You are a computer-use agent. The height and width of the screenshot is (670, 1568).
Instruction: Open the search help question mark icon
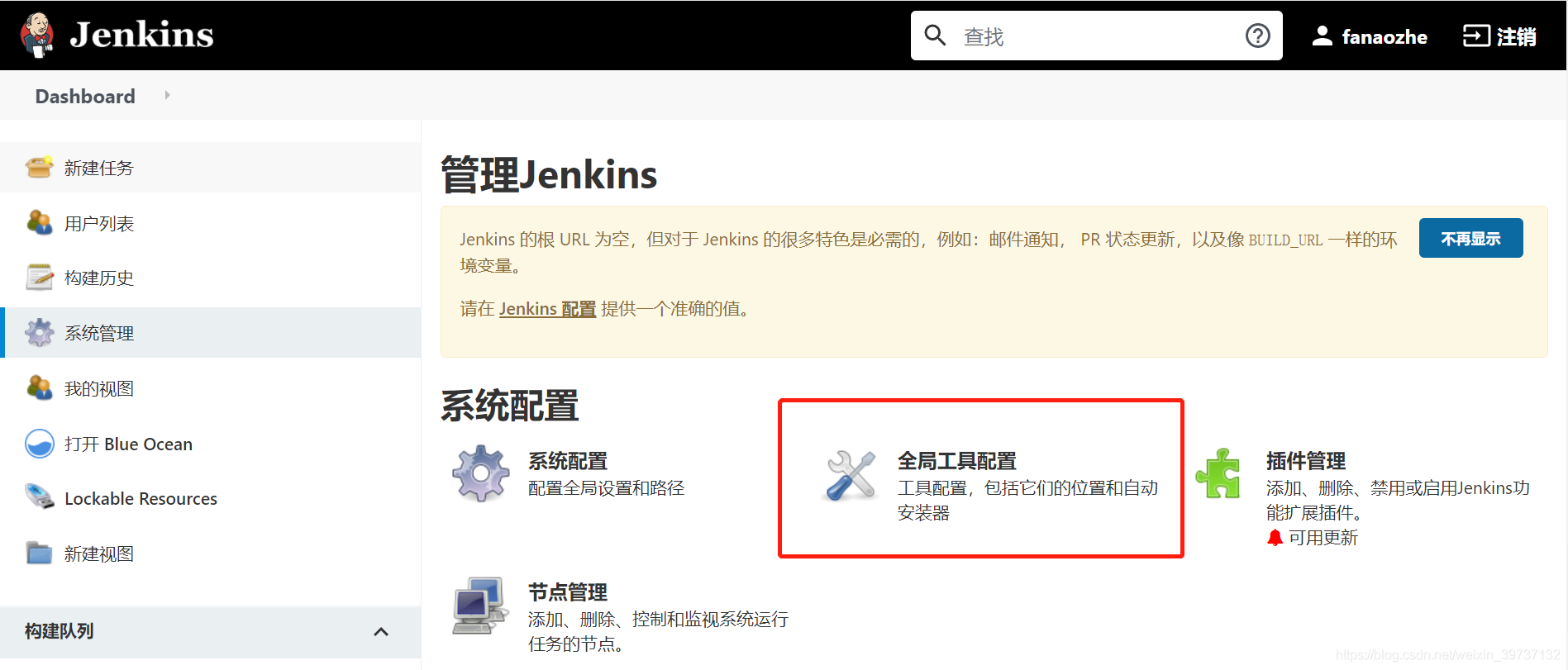click(x=1258, y=36)
